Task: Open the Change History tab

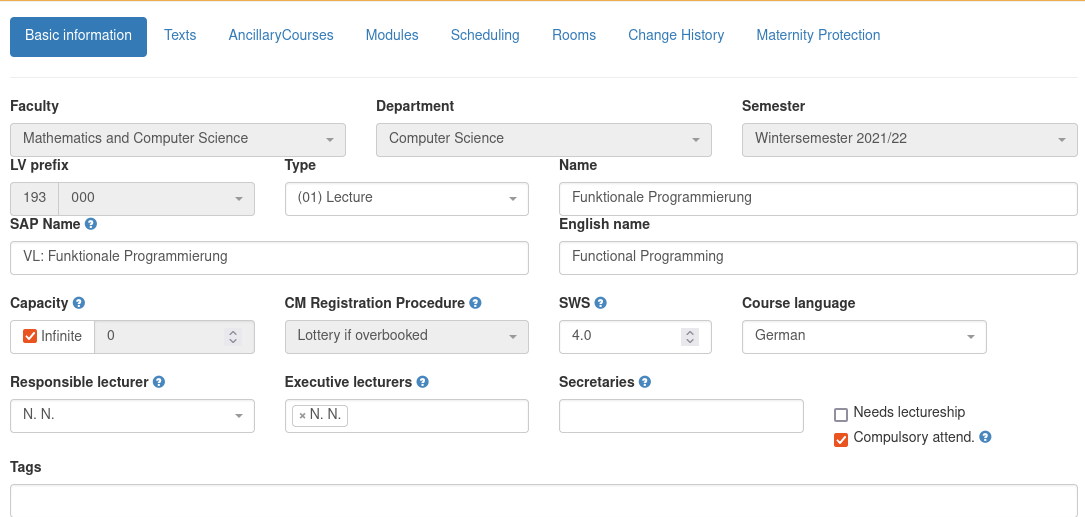Action: [676, 35]
